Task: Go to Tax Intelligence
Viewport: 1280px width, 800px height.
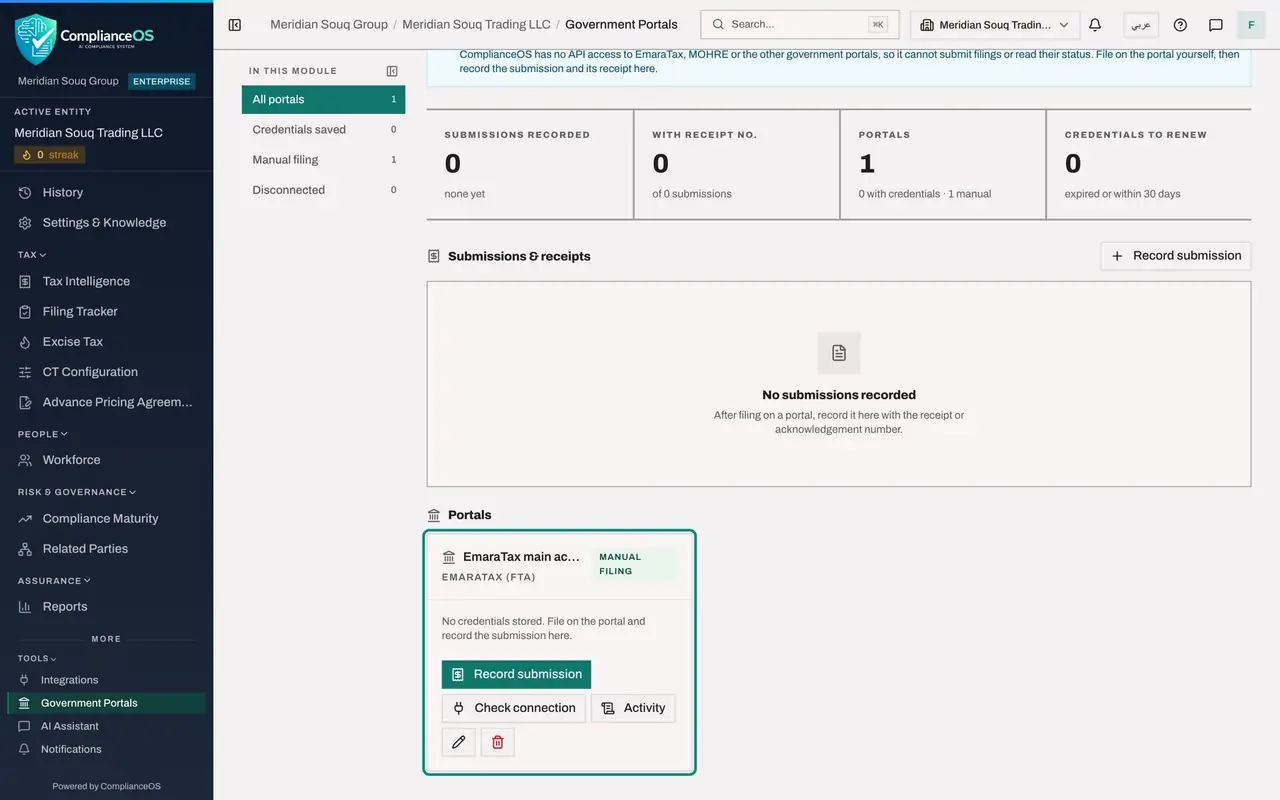Action: (x=106, y=281)
